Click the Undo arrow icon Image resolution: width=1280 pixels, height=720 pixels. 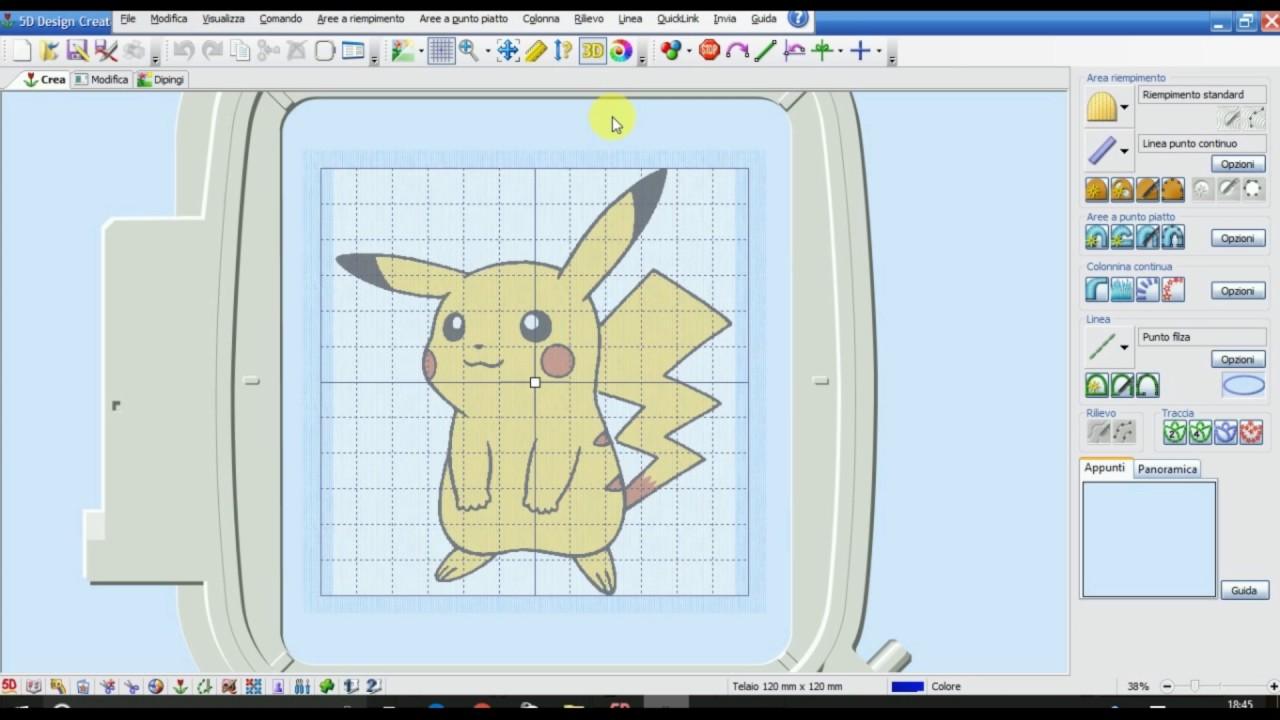(183, 51)
